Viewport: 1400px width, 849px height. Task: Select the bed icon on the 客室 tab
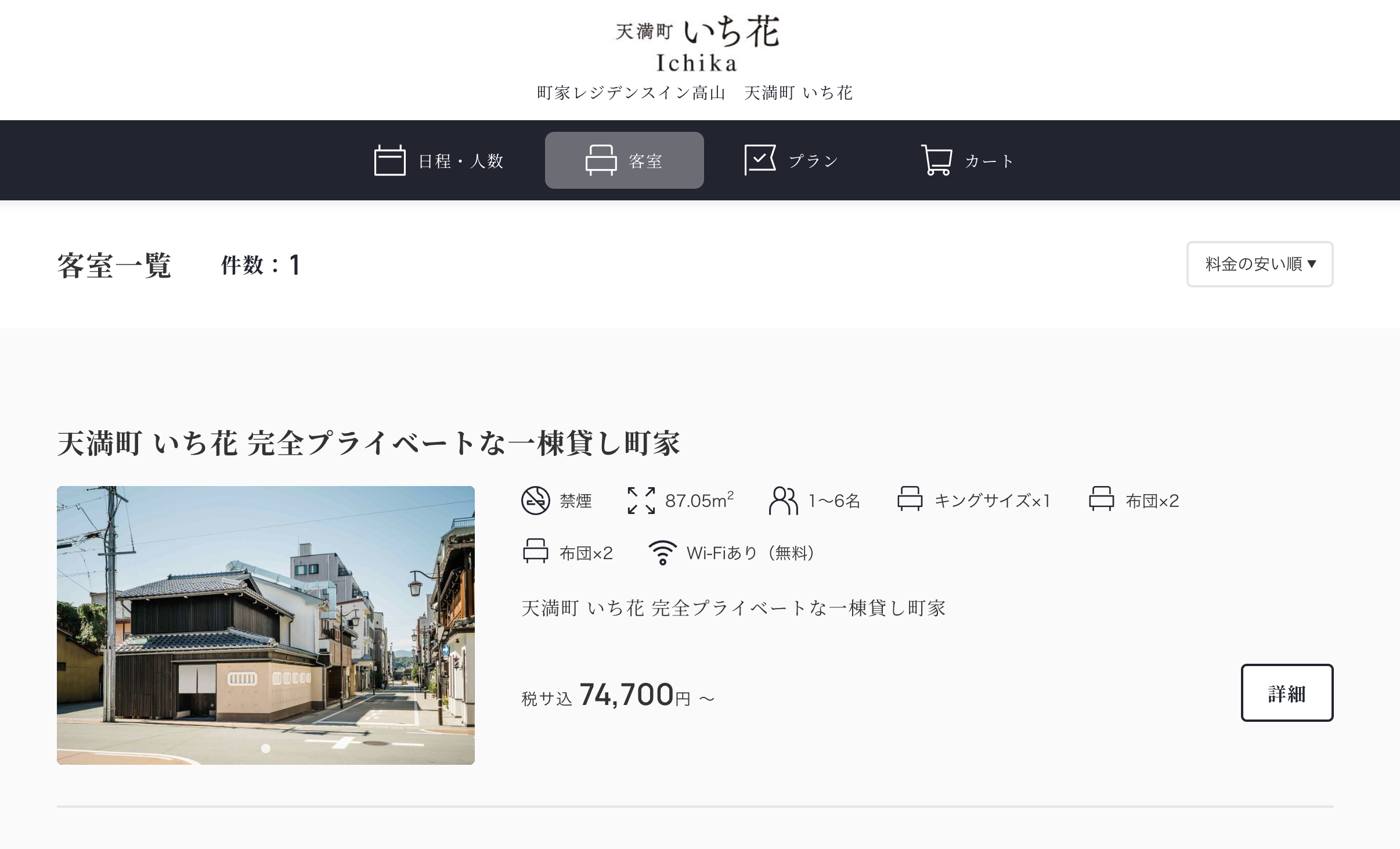[602, 160]
